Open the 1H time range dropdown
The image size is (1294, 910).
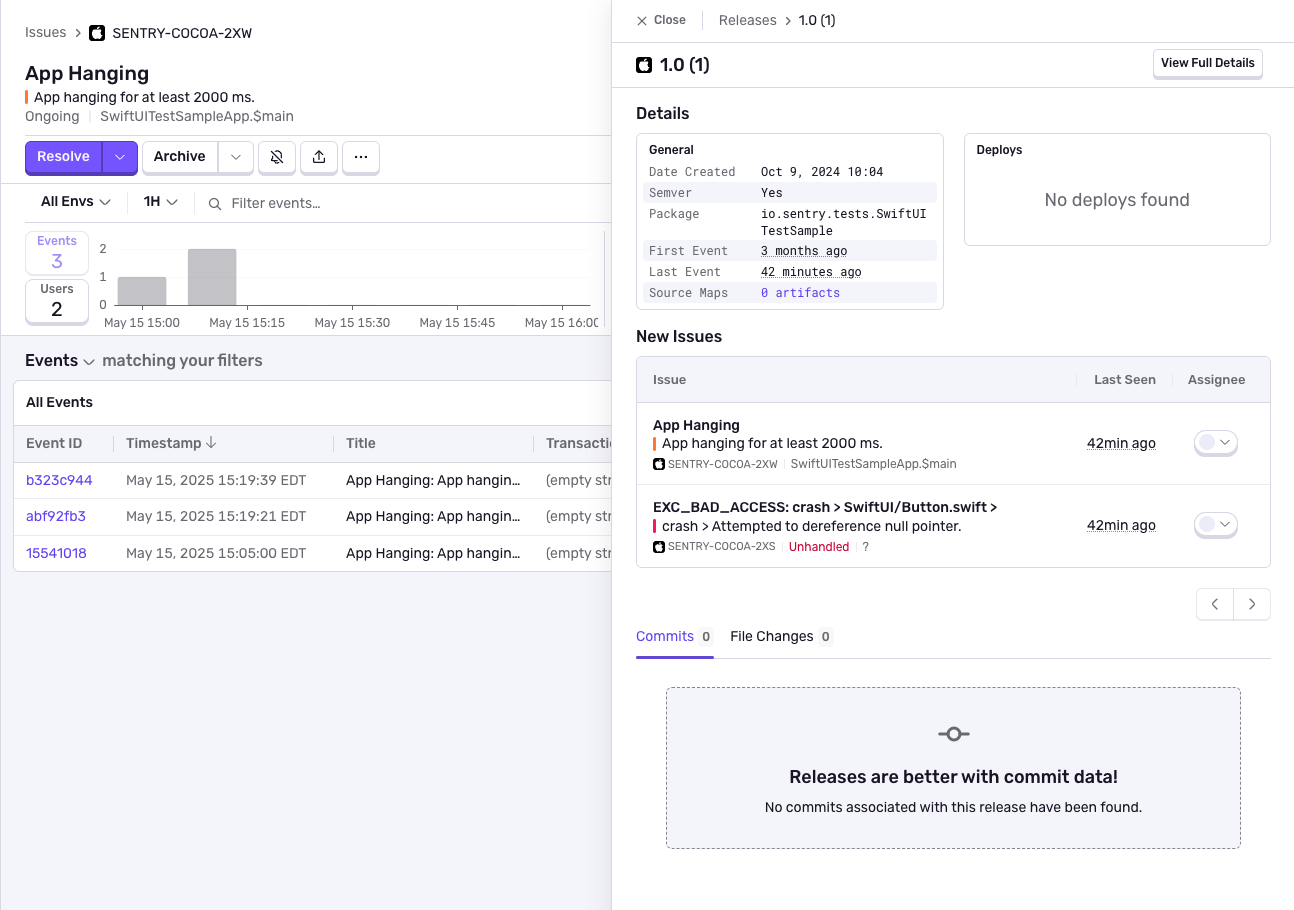tap(159, 201)
